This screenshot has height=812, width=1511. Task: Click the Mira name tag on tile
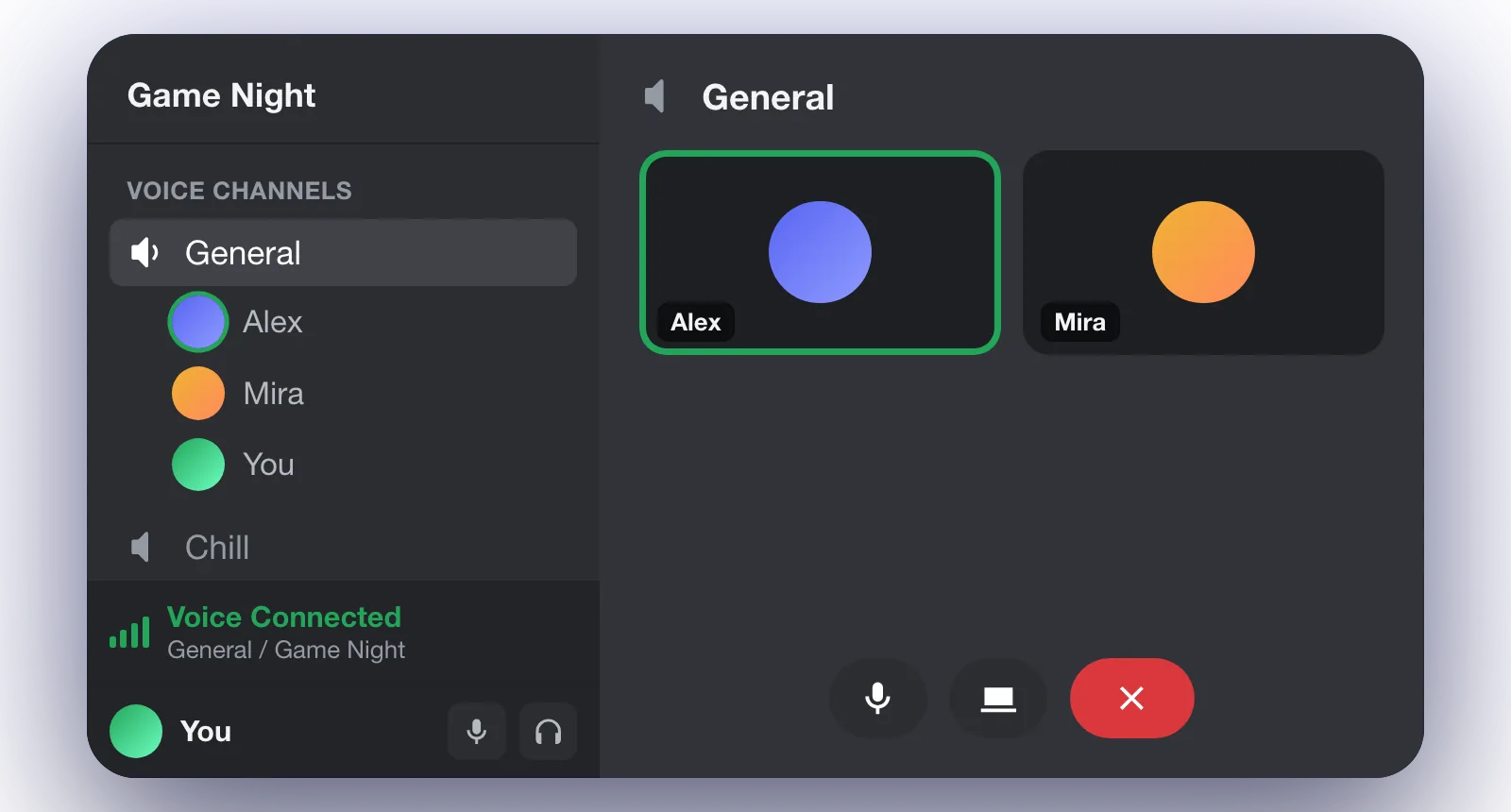click(1080, 322)
